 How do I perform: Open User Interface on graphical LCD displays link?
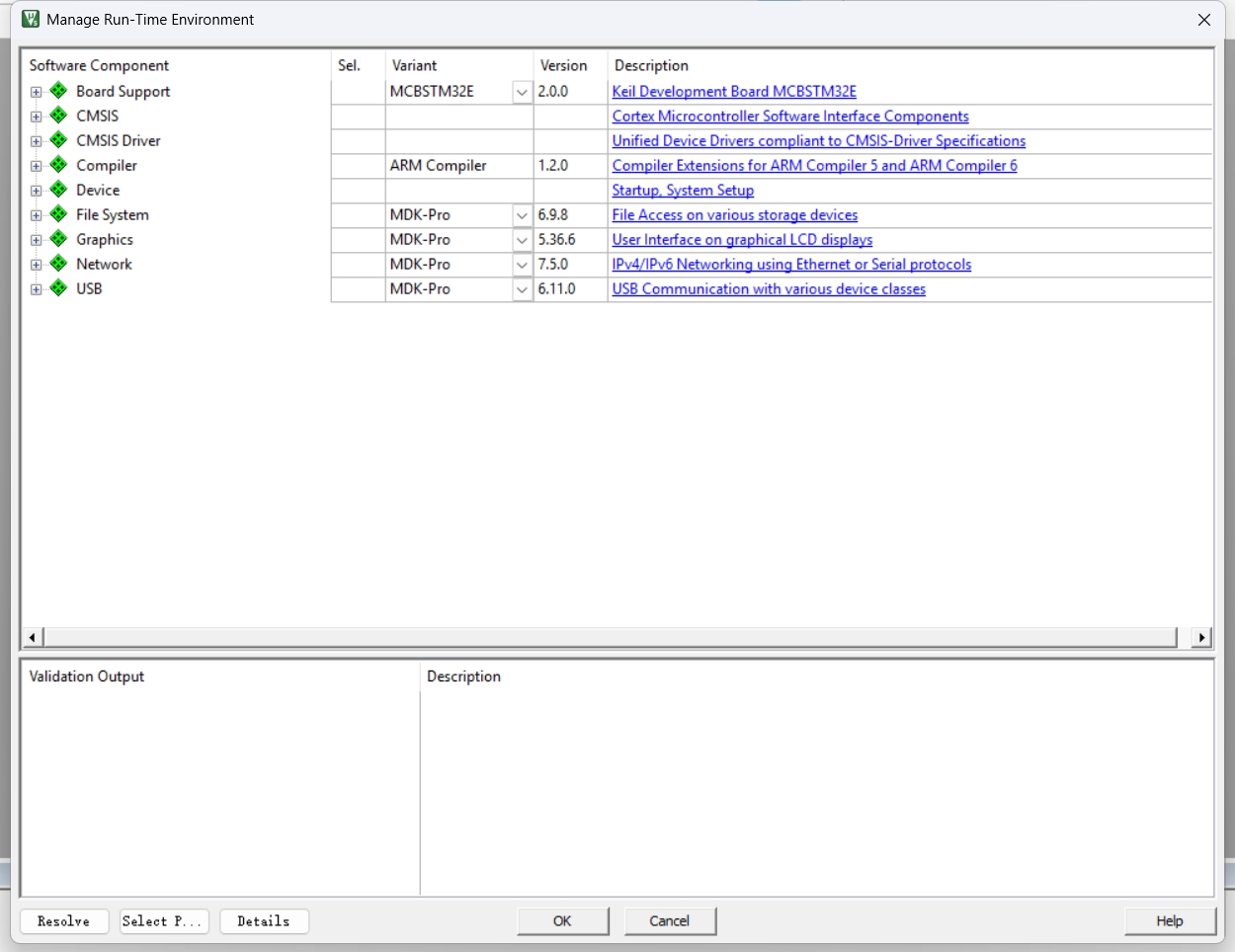(742, 239)
